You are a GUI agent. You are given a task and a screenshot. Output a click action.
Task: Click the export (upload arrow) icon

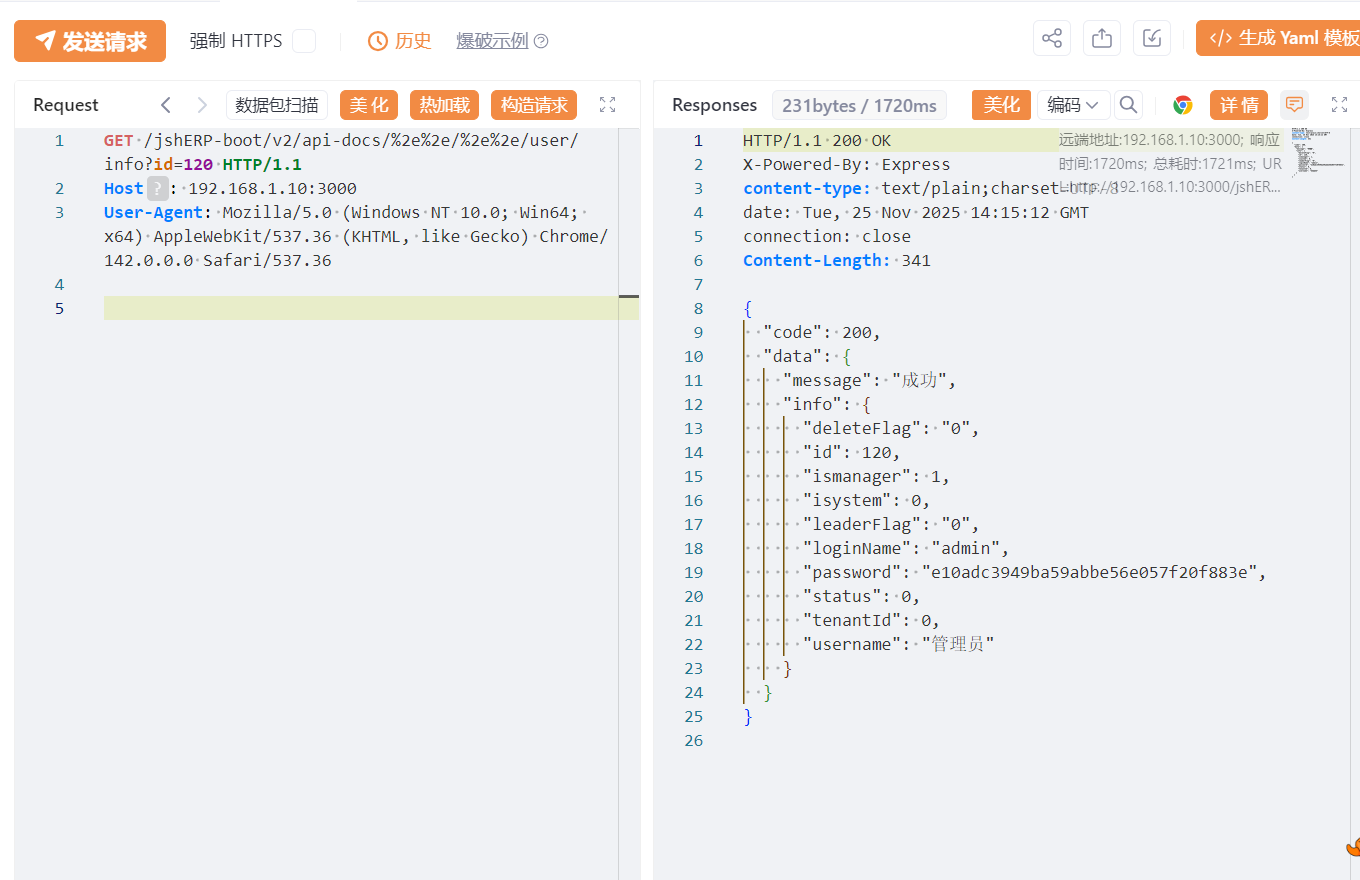coord(1102,39)
